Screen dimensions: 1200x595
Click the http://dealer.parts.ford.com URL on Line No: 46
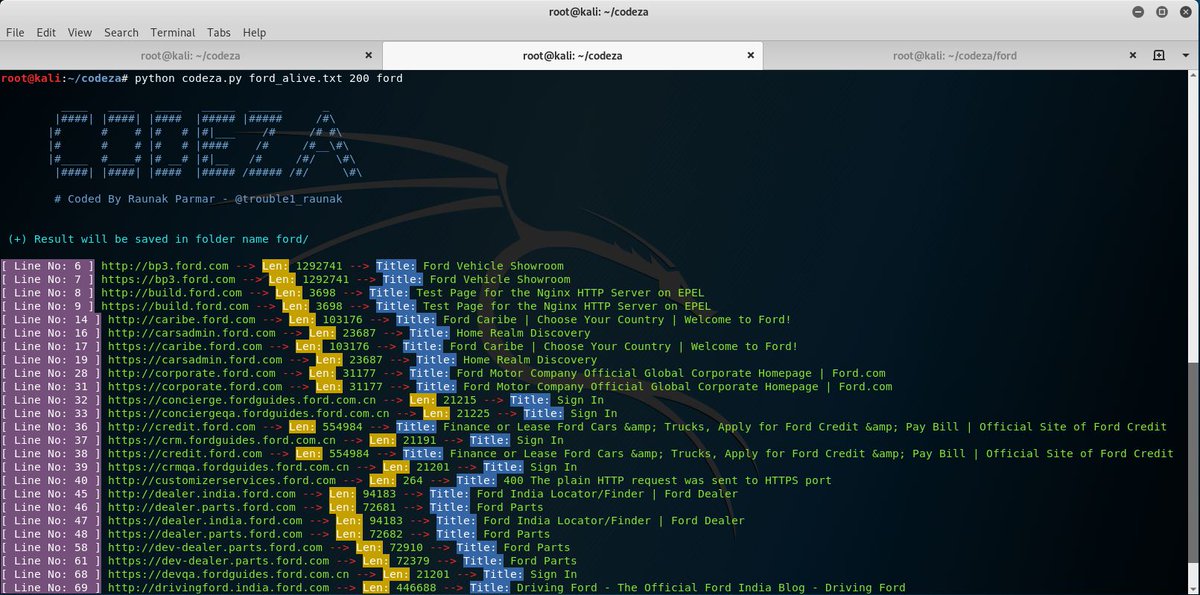tap(201, 507)
